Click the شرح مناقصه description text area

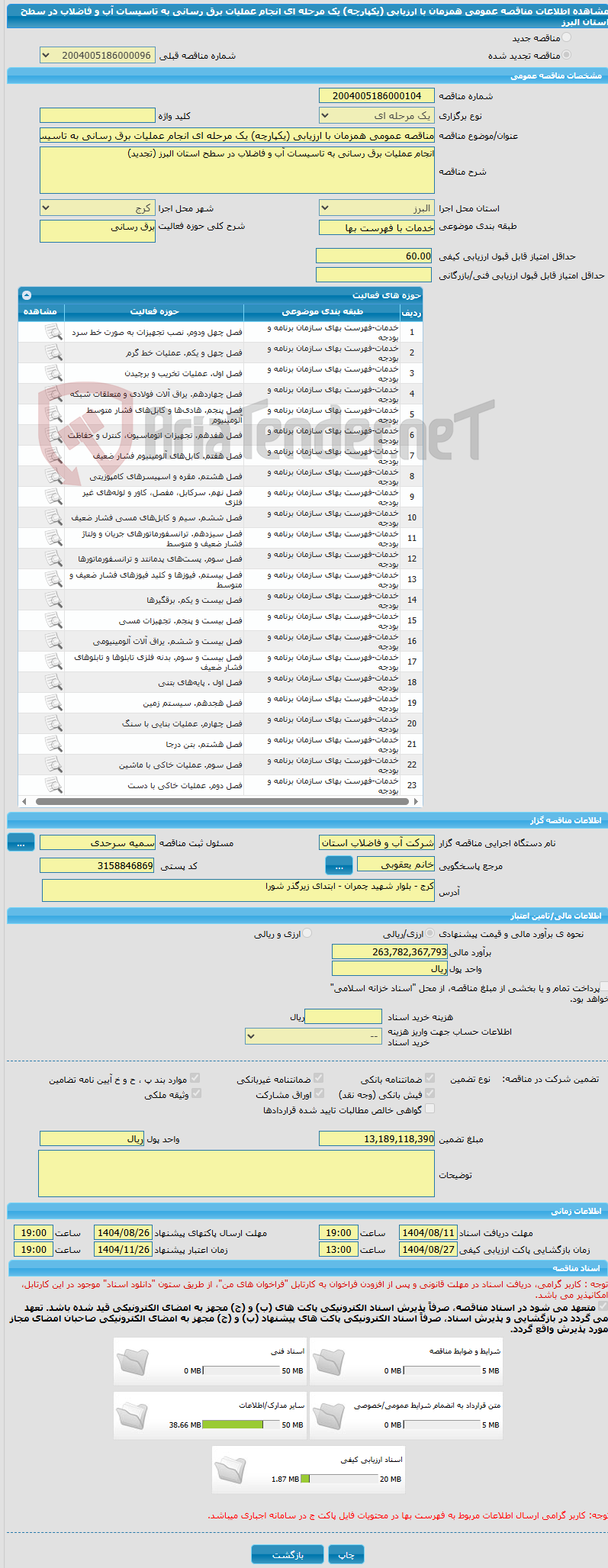pyautogui.click(x=236, y=170)
